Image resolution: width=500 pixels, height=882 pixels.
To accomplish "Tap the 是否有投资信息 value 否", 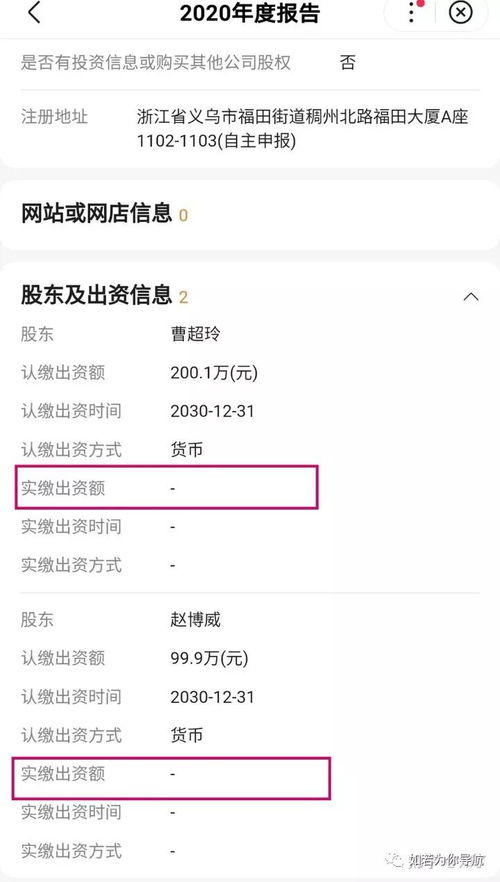I will tap(348, 62).
